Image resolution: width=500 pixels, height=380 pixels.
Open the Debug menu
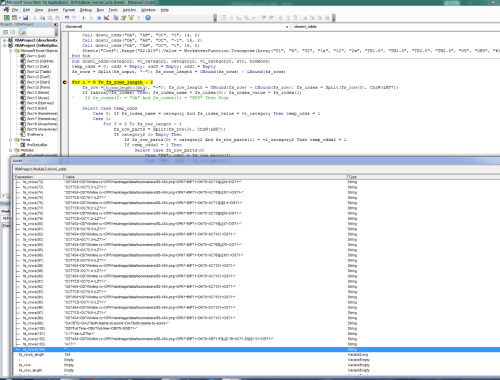[x=86, y=10]
